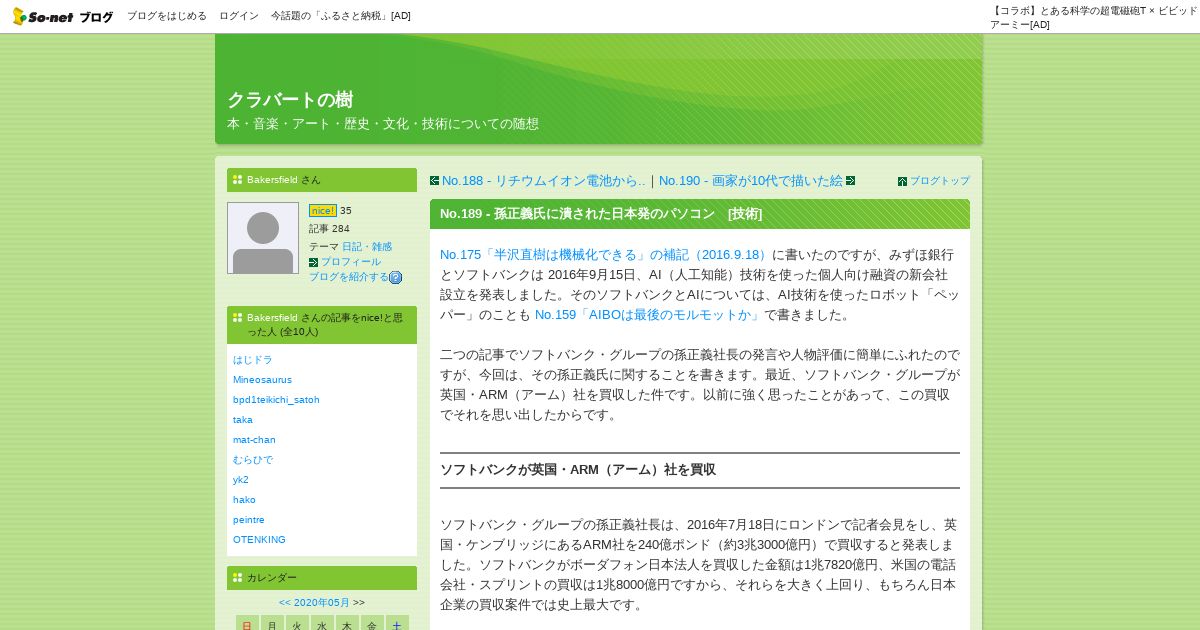Go to No.190 画家が10代で描いた絵 article
This screenshot has width=1200, height=630.
[751, 181]
